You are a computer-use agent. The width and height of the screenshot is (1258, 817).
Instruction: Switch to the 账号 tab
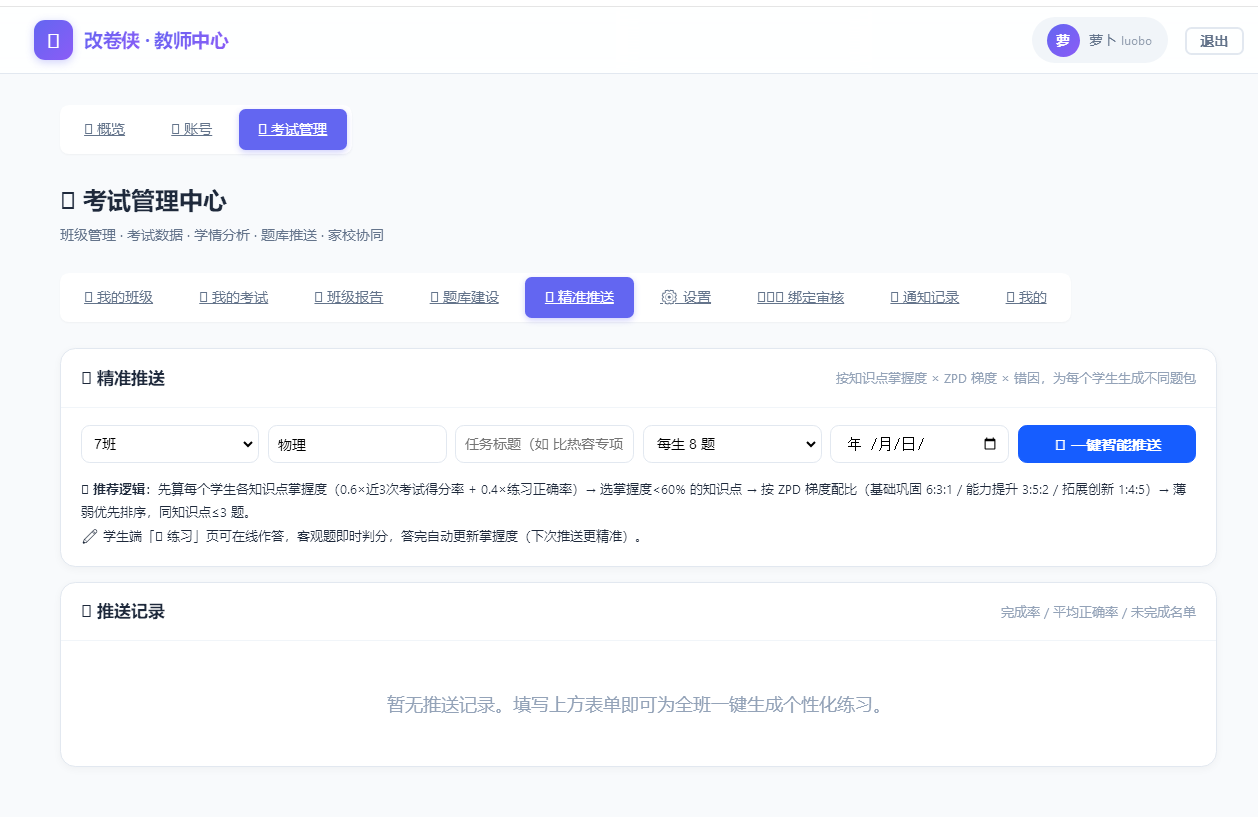coord(191,129)
